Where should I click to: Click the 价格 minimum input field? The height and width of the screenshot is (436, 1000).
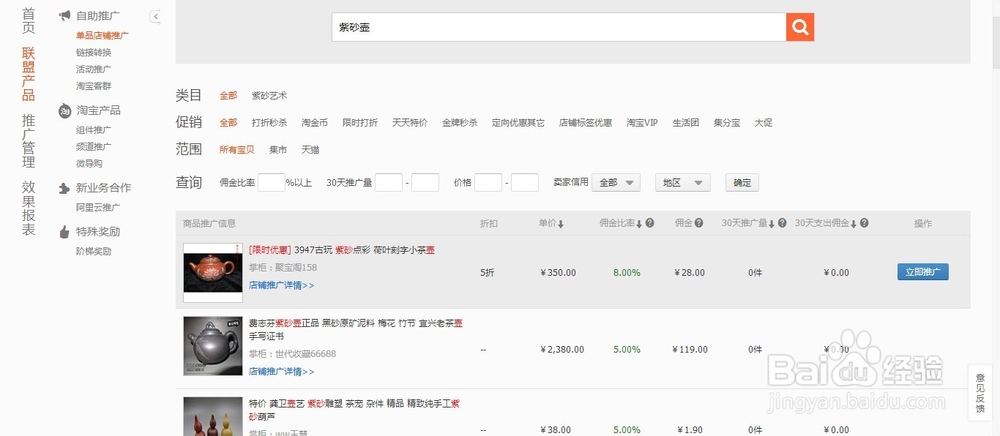488,183
